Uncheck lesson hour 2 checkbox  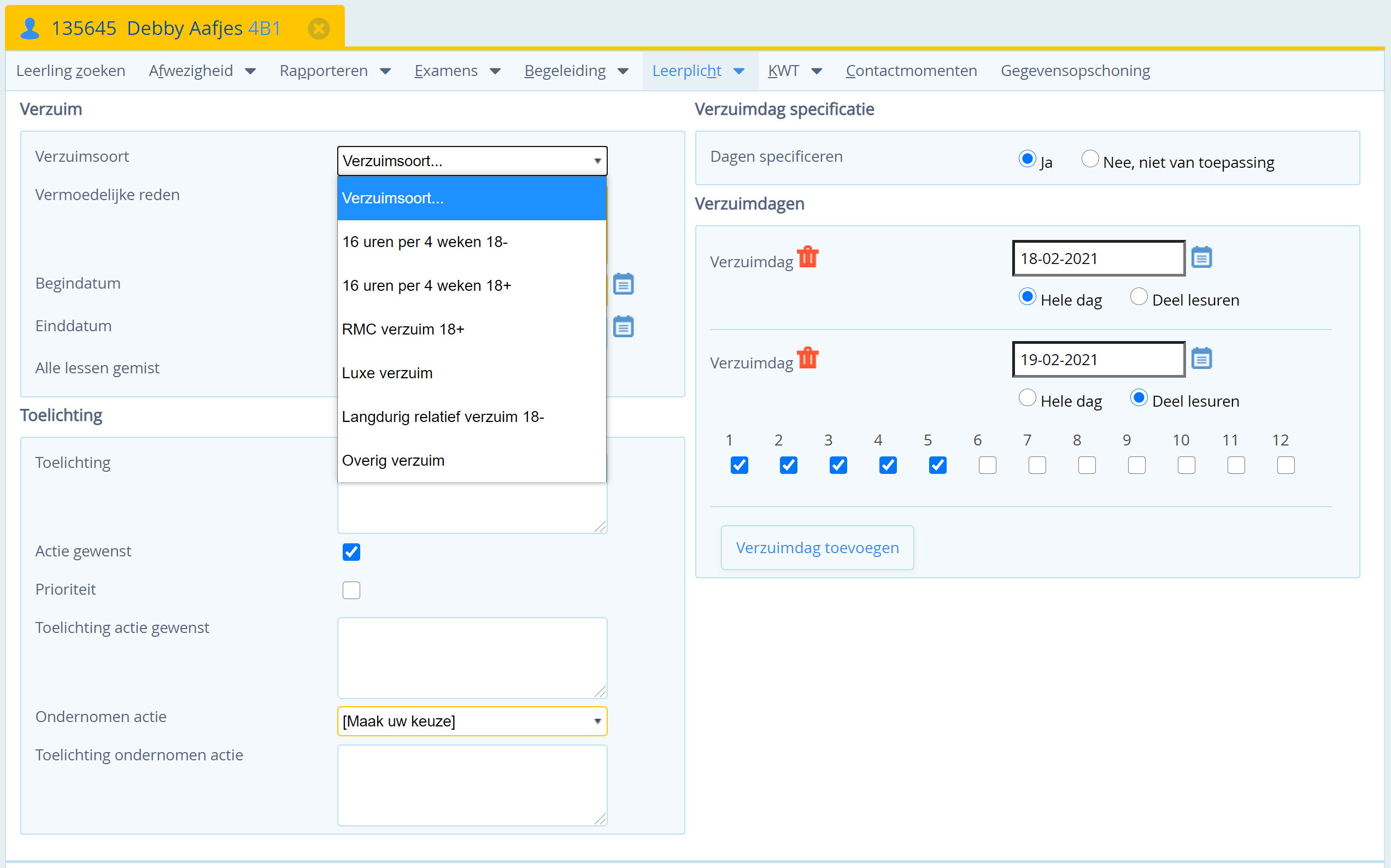[789, 465]
